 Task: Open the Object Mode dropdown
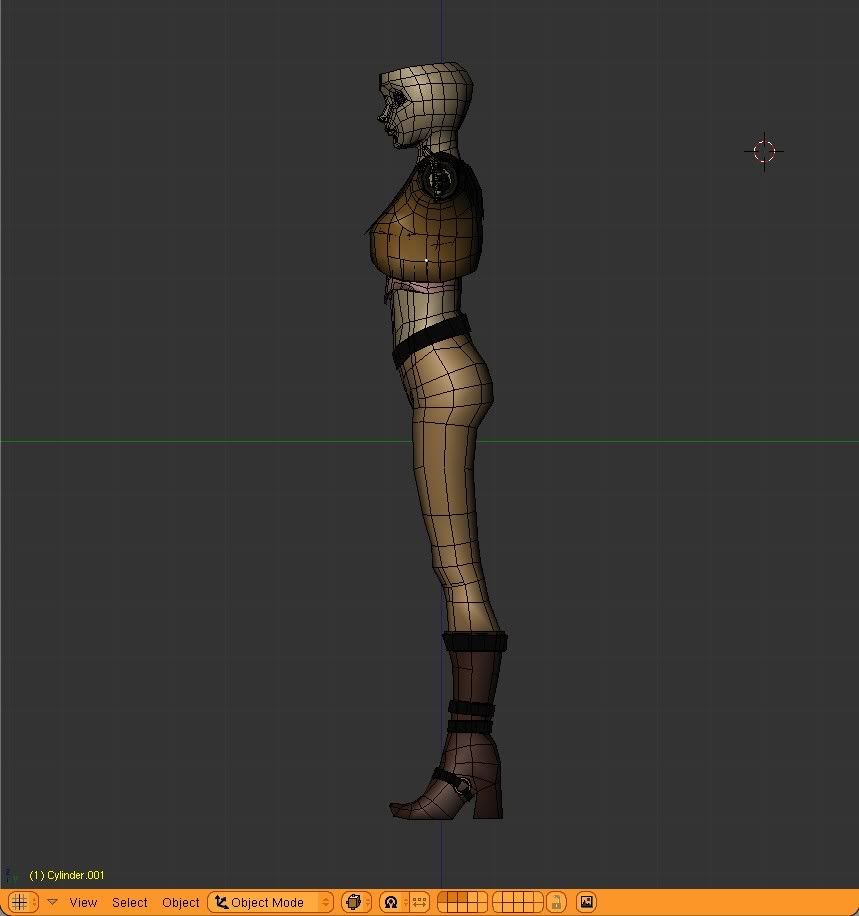click(x=271, y=902)
